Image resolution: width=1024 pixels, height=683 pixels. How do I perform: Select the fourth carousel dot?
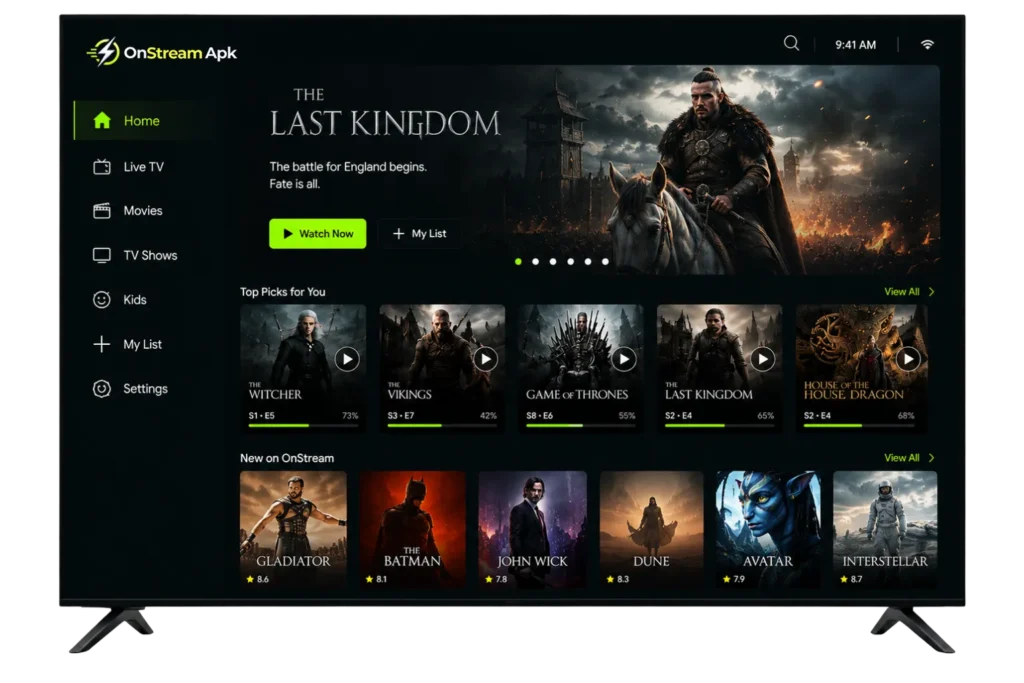point(571,262)
